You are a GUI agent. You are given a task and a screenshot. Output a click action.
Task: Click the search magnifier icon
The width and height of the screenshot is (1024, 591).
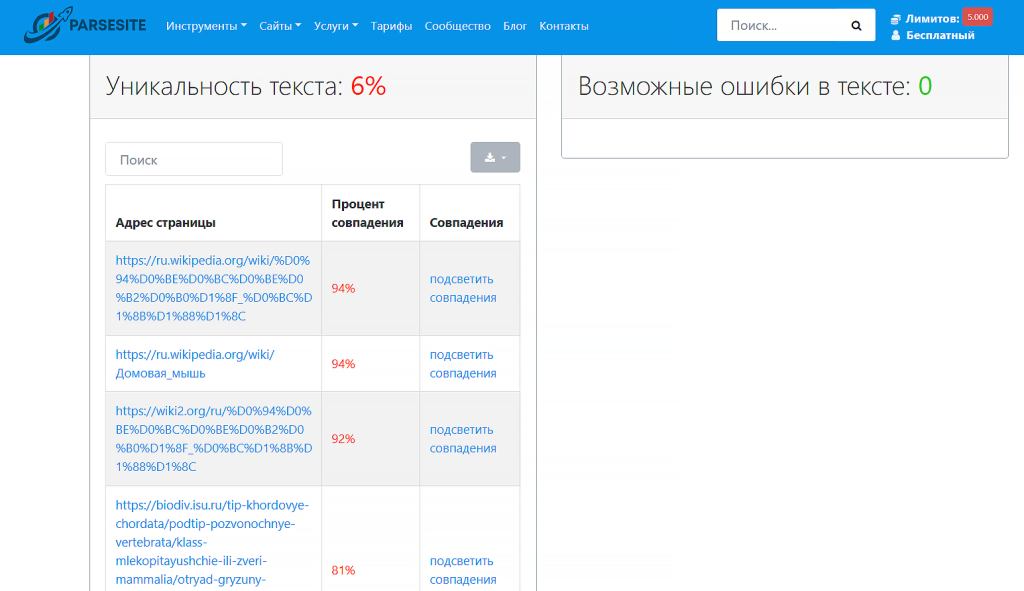click(x=856, y=25)
